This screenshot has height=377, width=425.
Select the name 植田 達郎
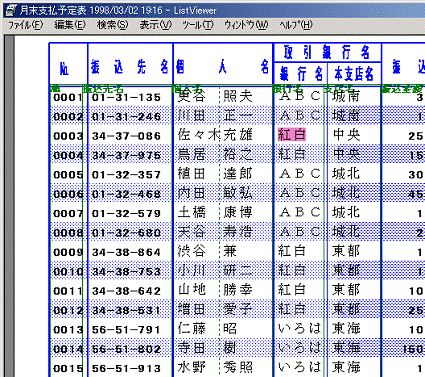tap(215, 174)
